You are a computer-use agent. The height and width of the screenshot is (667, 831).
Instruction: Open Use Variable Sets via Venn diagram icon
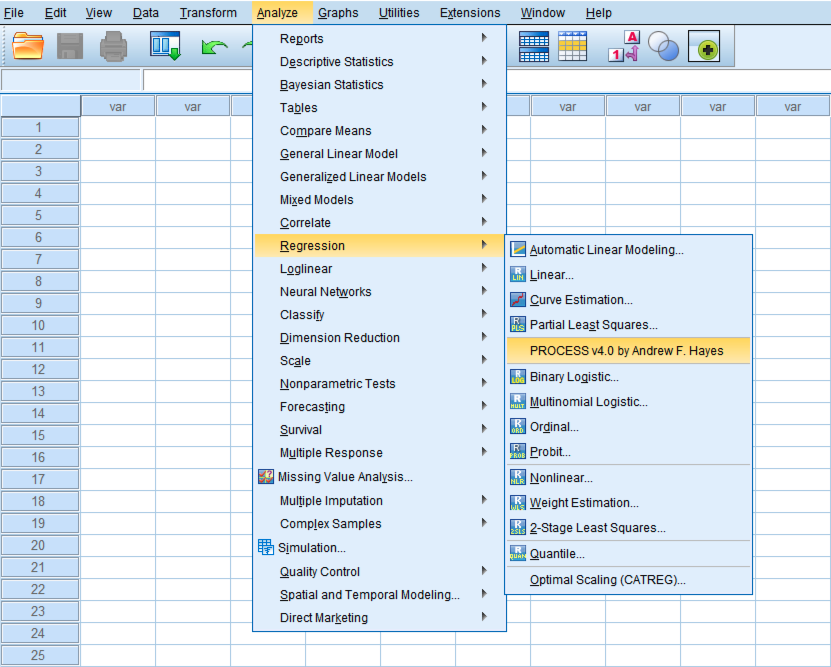tap(661, 46)
